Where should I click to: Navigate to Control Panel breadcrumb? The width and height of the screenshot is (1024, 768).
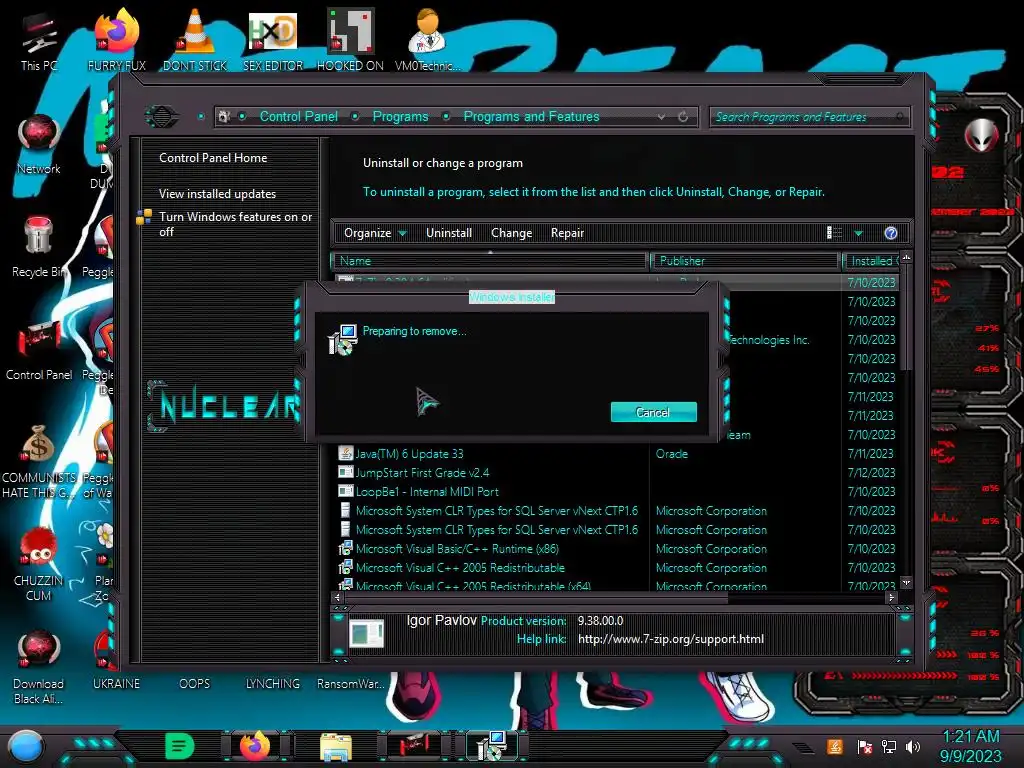click(298, 116)
